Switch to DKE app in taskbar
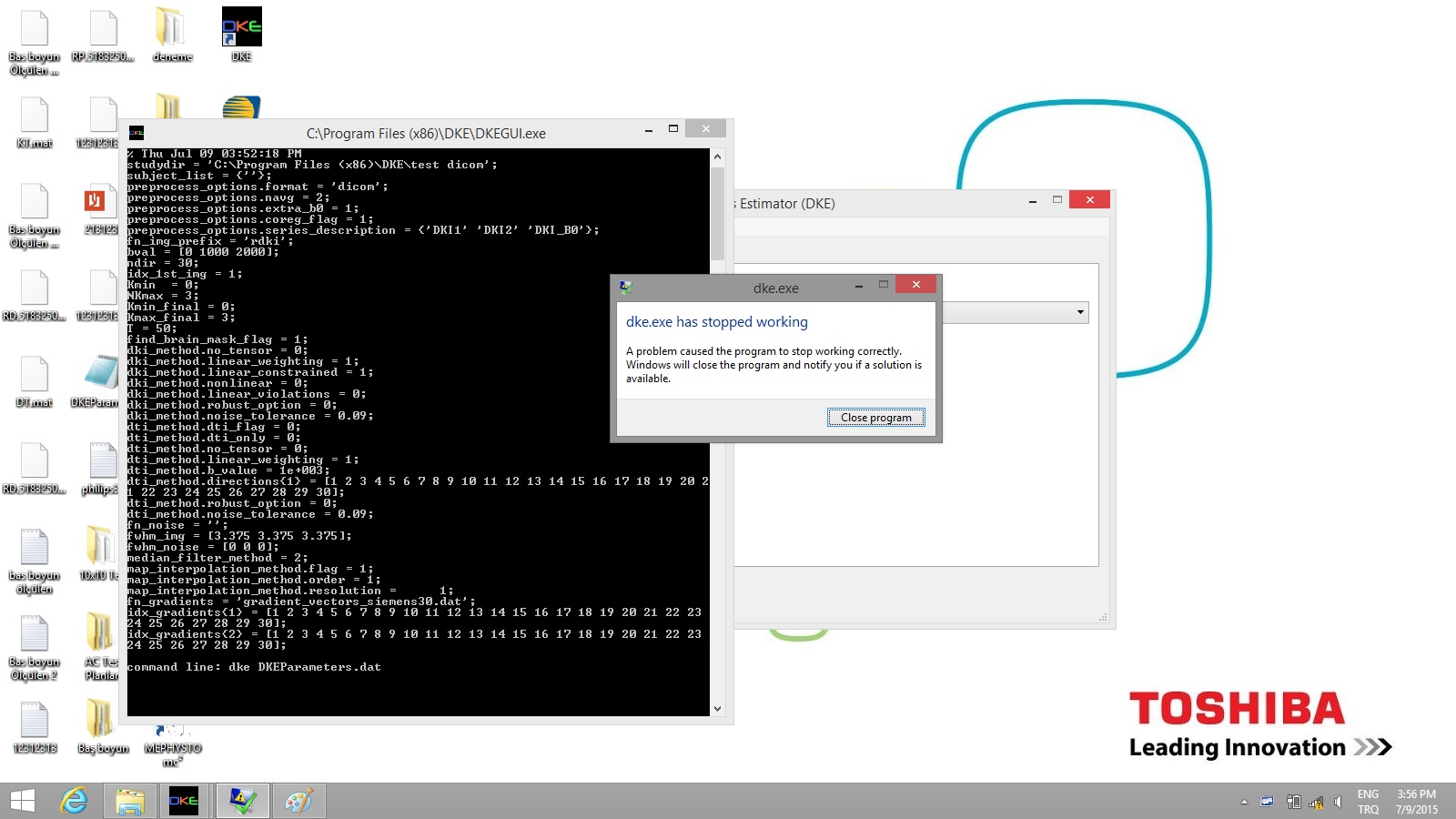Viewport: 1456px width, 819px height. [x=184, y=801]
